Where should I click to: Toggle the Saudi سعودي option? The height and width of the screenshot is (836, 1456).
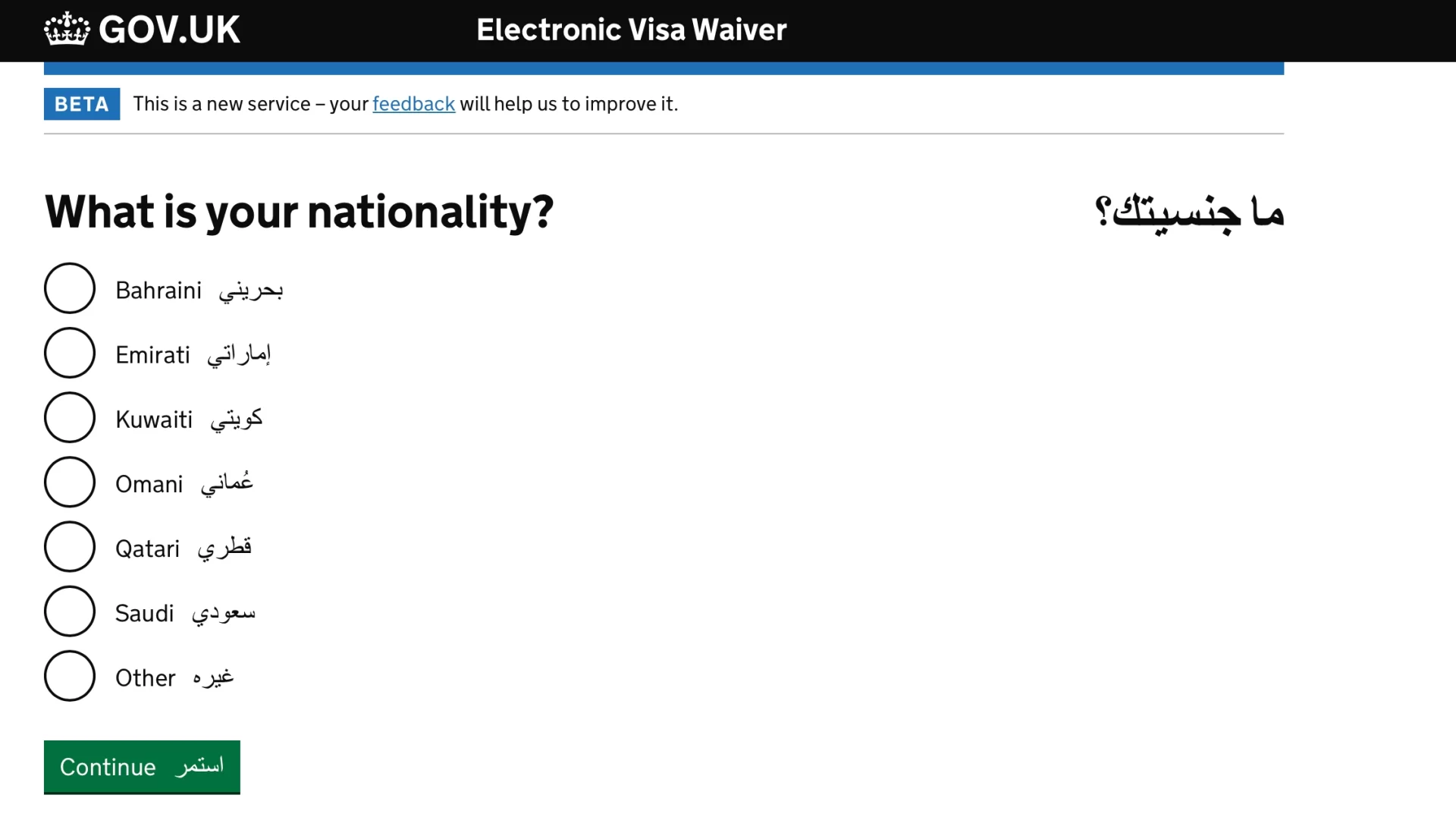pyautogui.click(x=69, y=614)
